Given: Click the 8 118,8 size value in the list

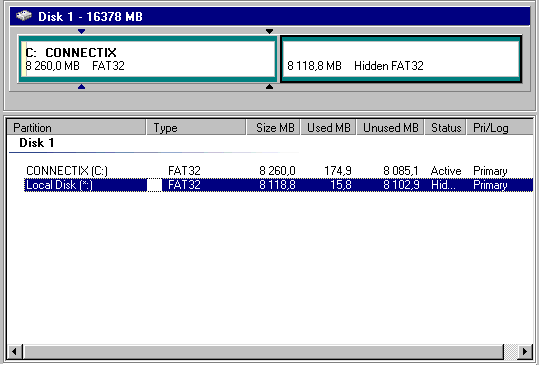Looking at the screenshot, I should point(277,185).
